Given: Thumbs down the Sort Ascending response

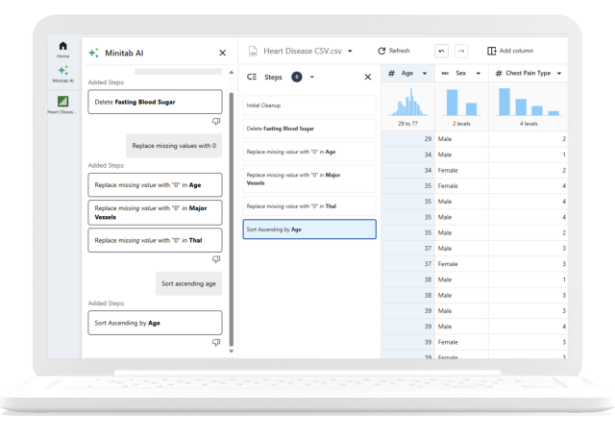Looking at the screenshot, I should pyautogui.click(x=216, y=342).
